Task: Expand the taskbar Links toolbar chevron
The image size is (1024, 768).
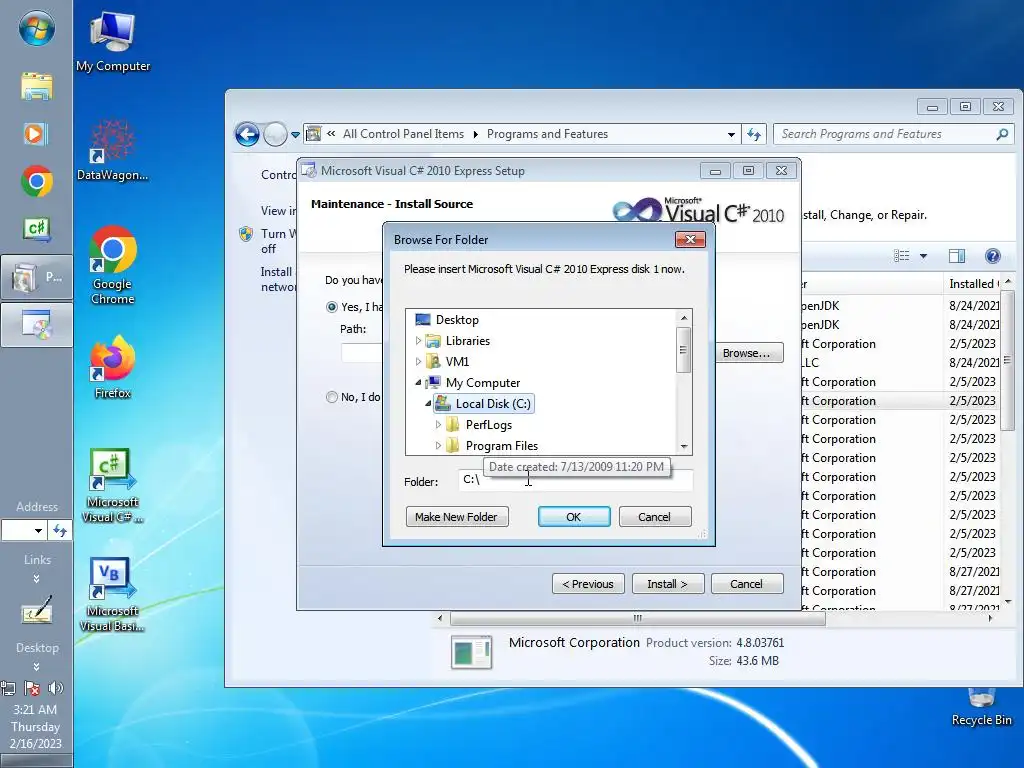Action: [x=36, y=579]
